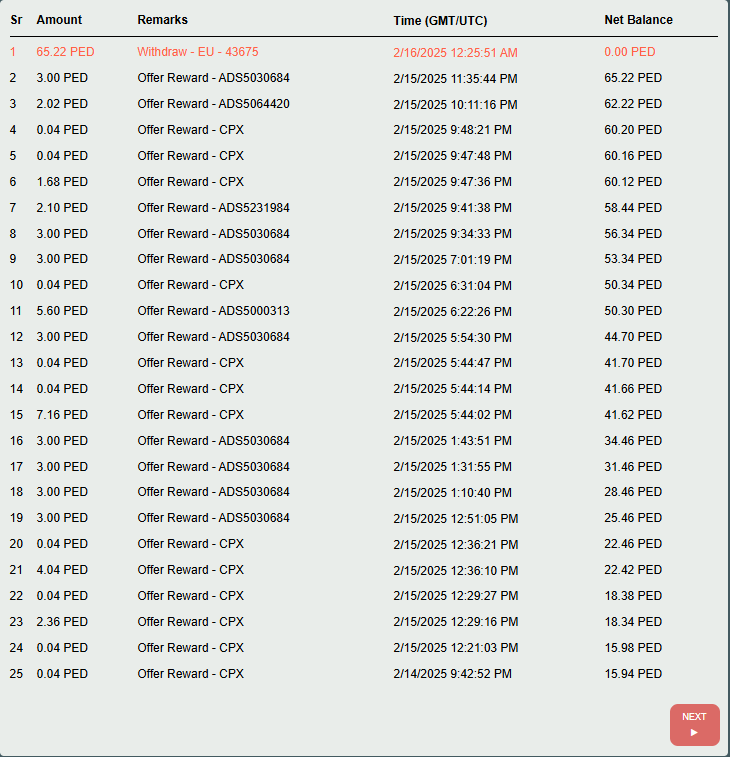Click the Amount column header
Screen dimensions: 730x757
[59, 20]
